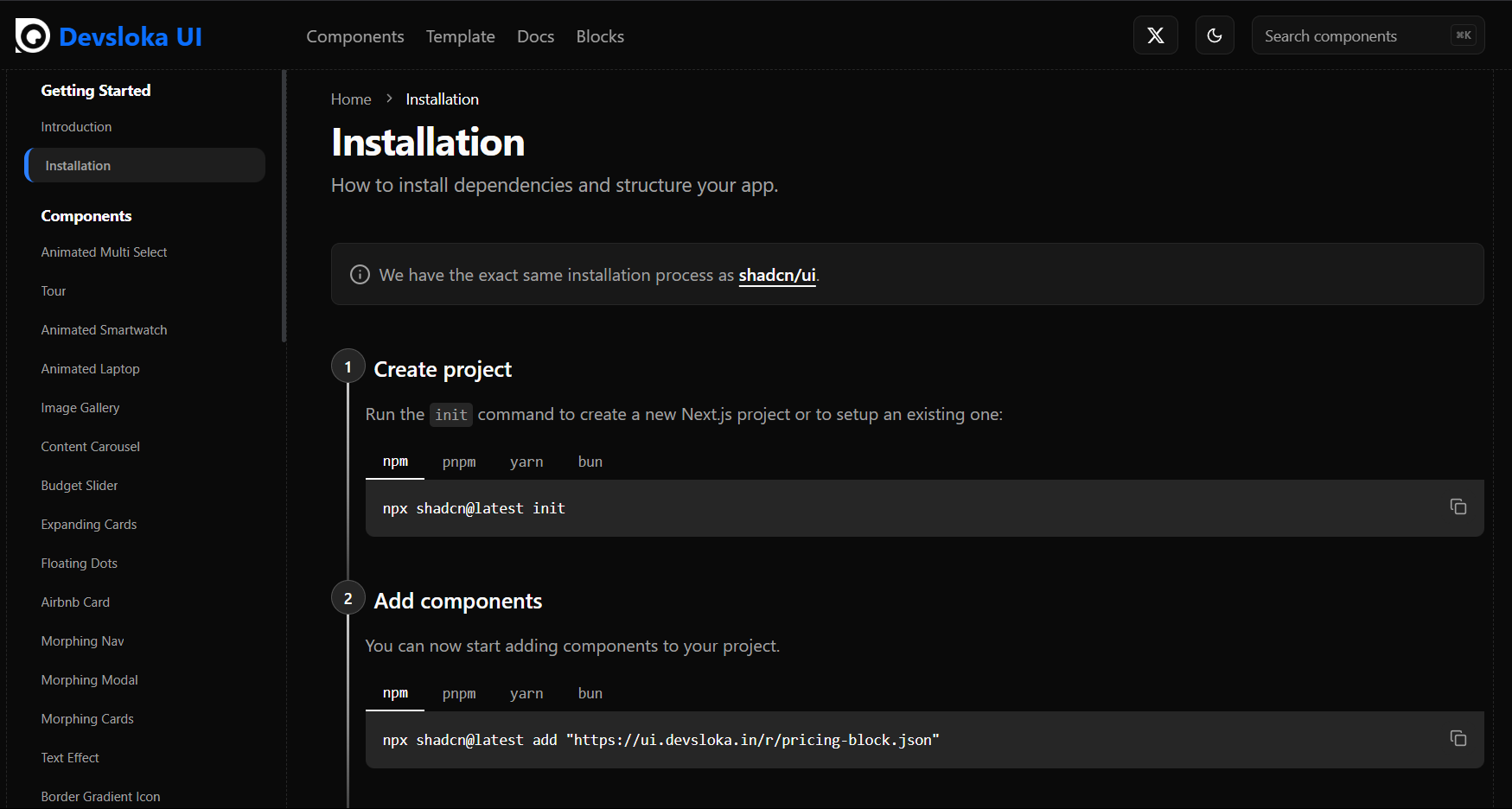Open the X (Twitter) profile icon
This screenshot has height=809, width=1512.
[1155, 35]
